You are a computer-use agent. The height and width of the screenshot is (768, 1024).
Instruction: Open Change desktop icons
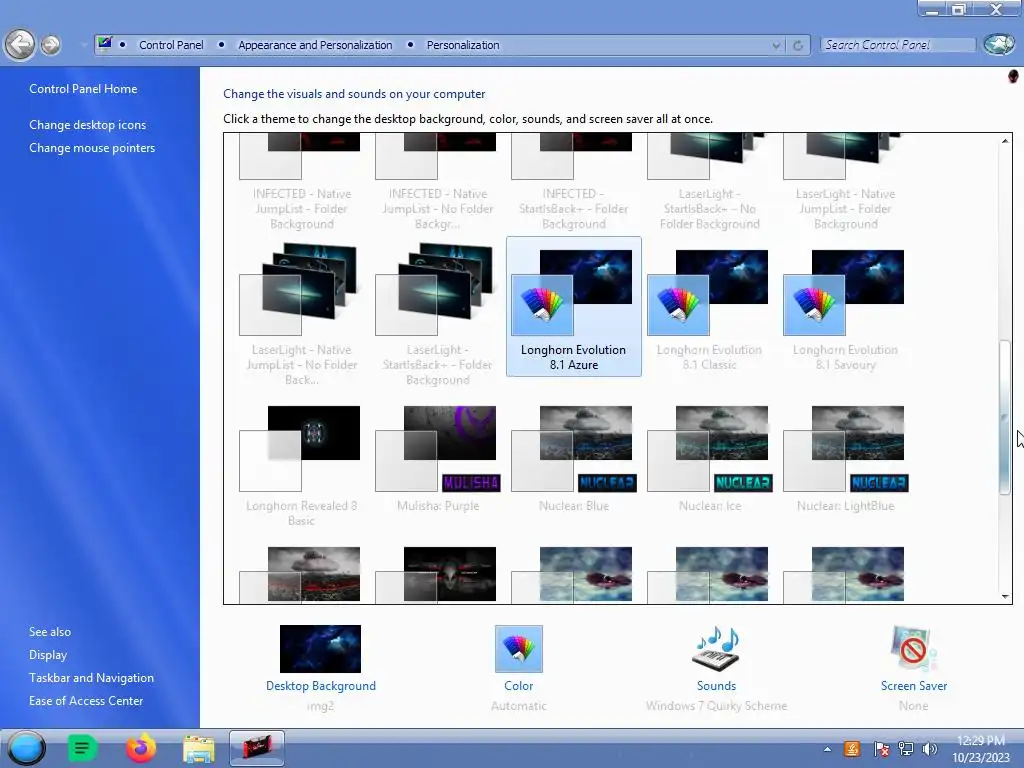88,125
